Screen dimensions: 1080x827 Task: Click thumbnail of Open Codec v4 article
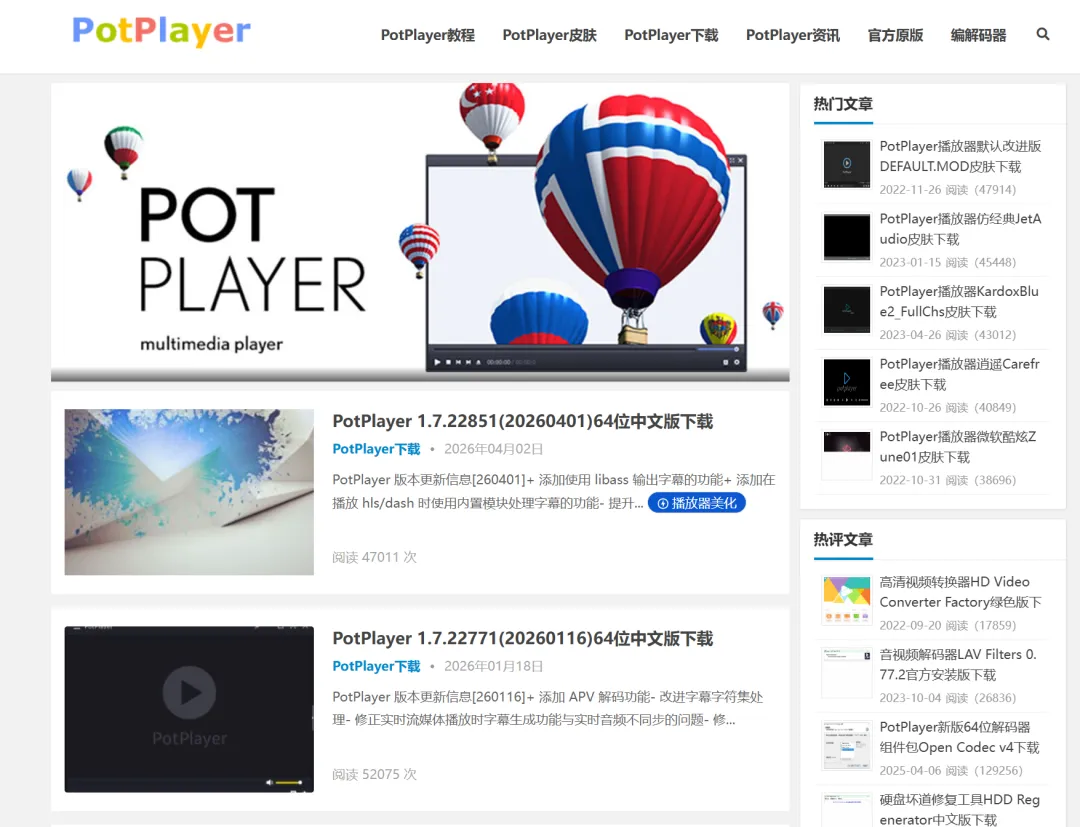pyautogui.click(x=847, y=746)
